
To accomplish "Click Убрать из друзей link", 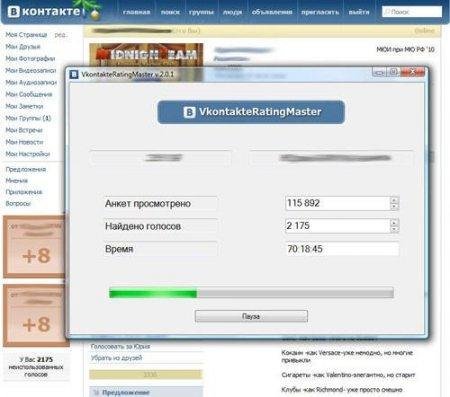I will (116, 358).
